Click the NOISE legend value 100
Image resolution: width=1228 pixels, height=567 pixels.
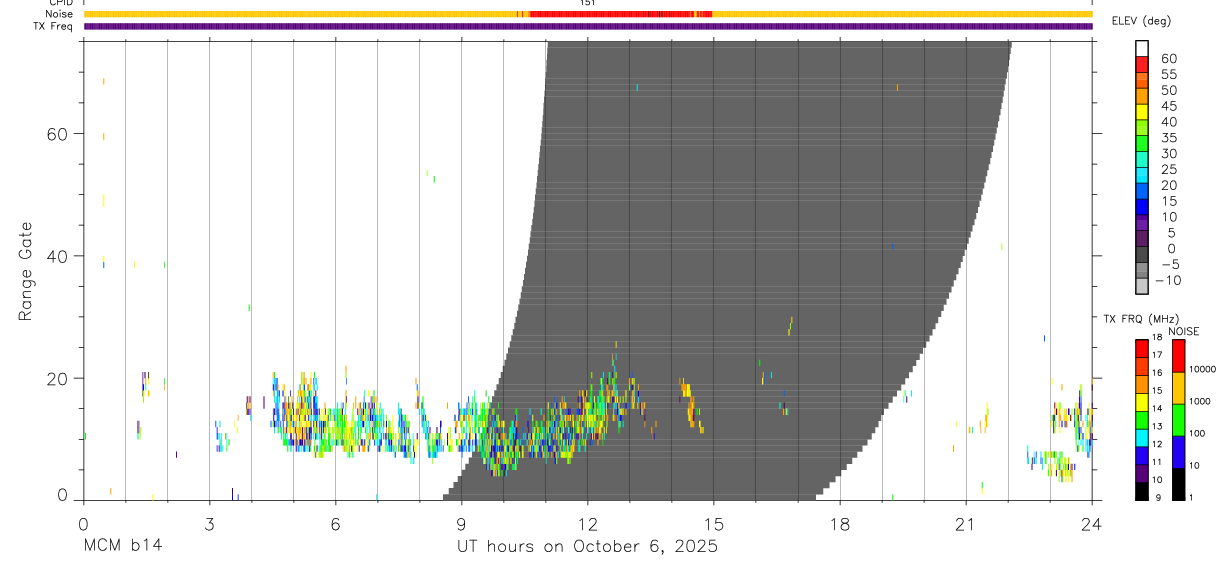point(1197,433)
